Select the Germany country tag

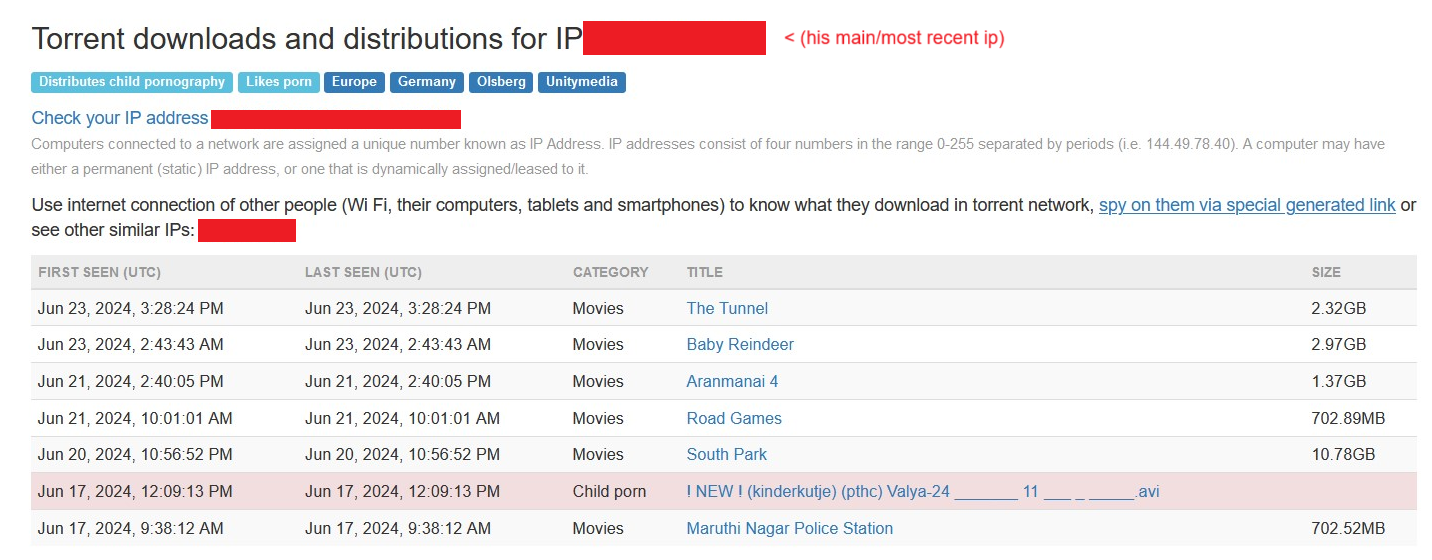pos(426,82)
